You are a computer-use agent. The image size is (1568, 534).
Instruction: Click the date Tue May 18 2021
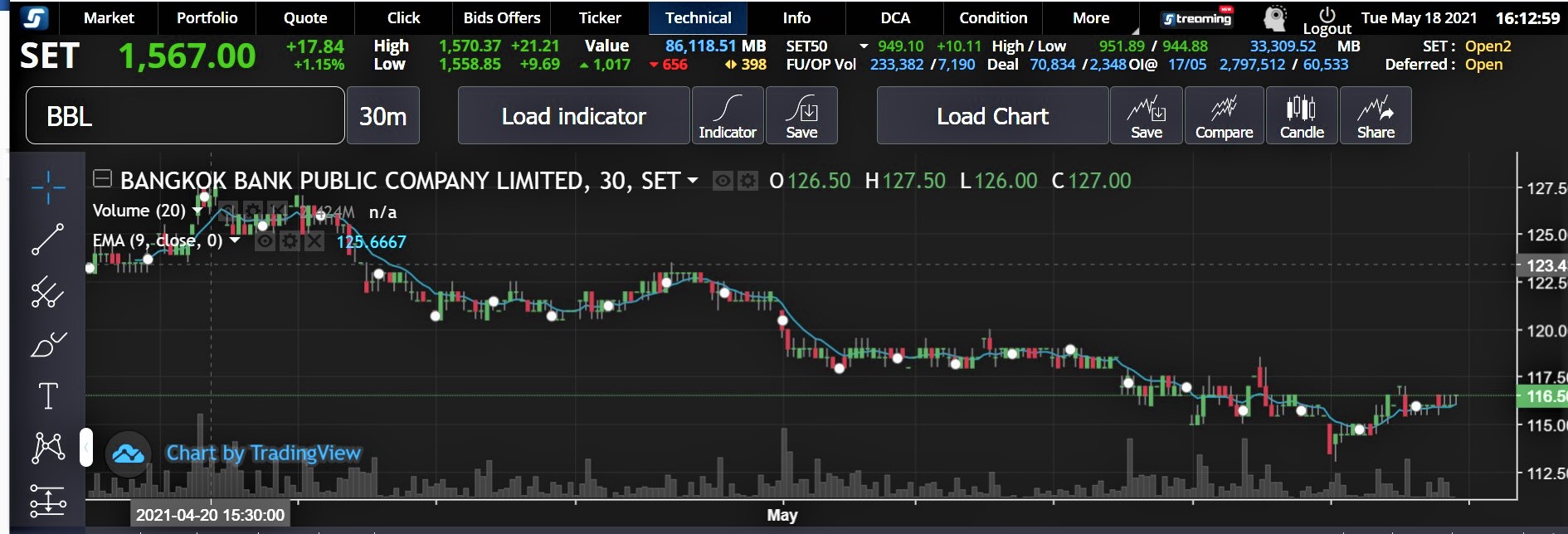1419,17
